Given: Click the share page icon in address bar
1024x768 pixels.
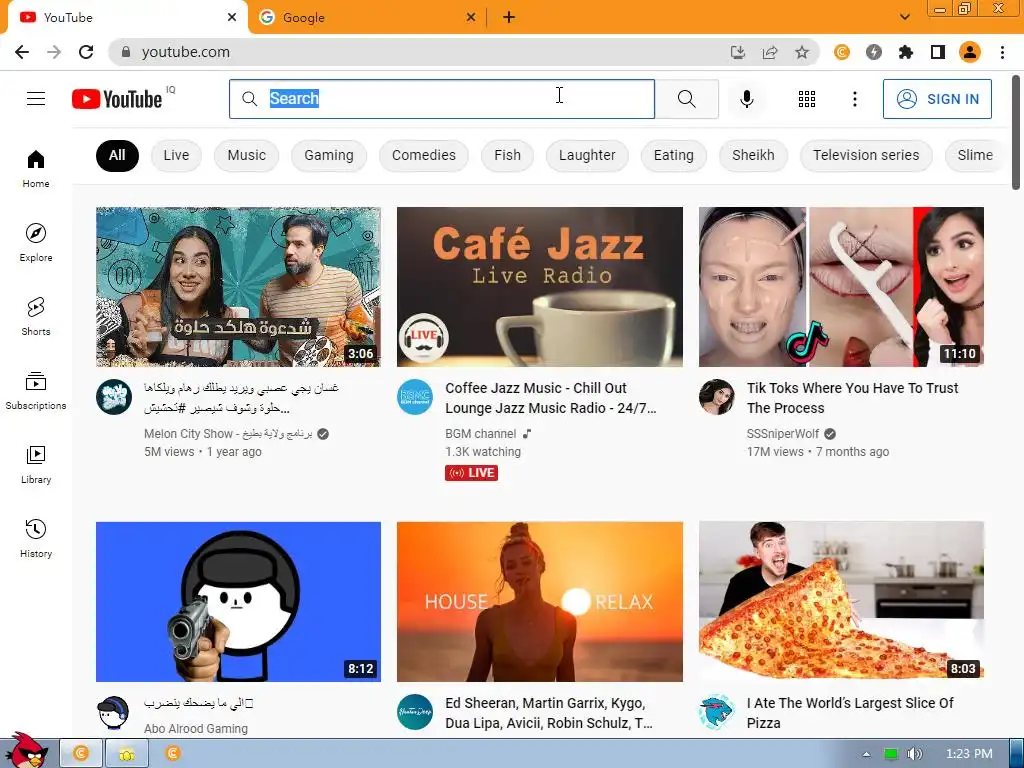Looking at the screenshot, I should [770, 52].
